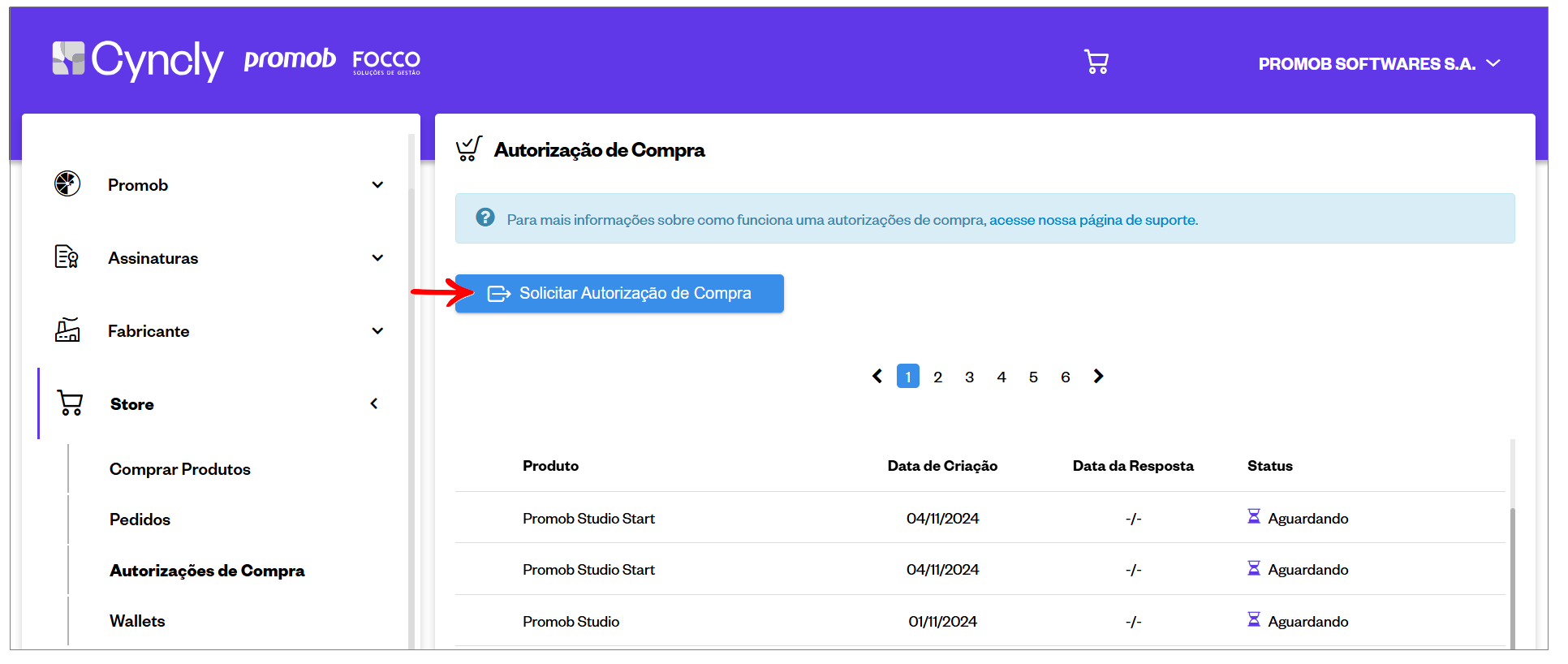Go to Comprar Produtos

(180, 469)
